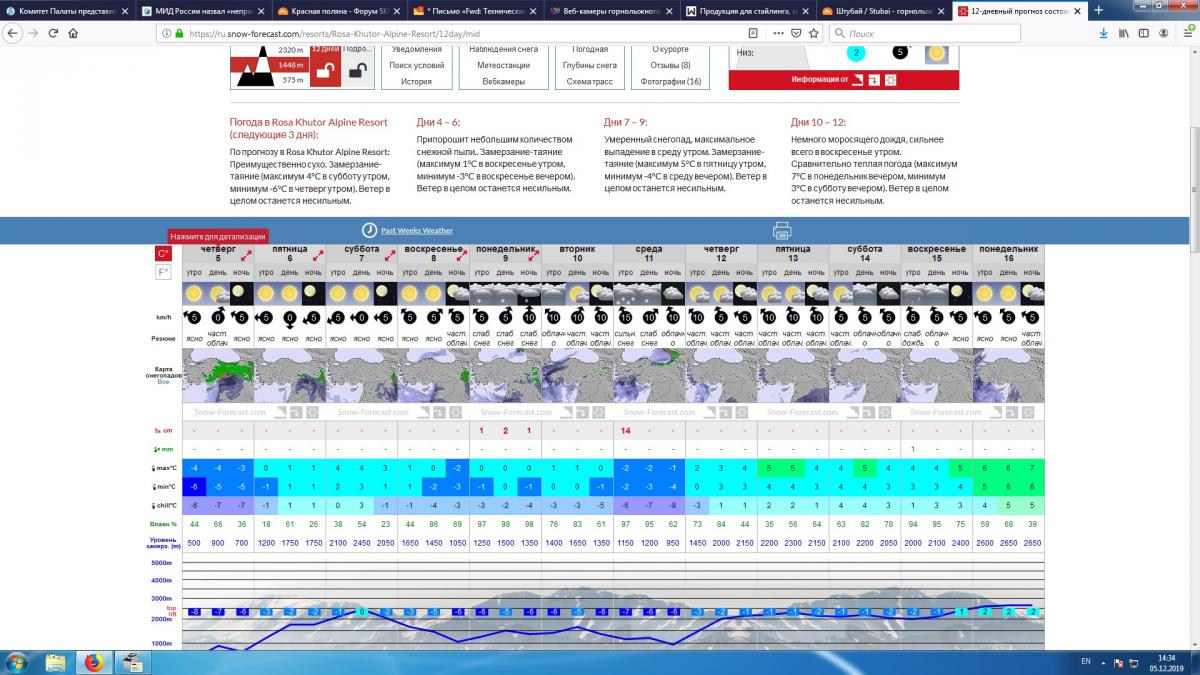Expand the суббота 7 detailed forecast
This screenshot has height=675, width=1200.
(390, 255)
